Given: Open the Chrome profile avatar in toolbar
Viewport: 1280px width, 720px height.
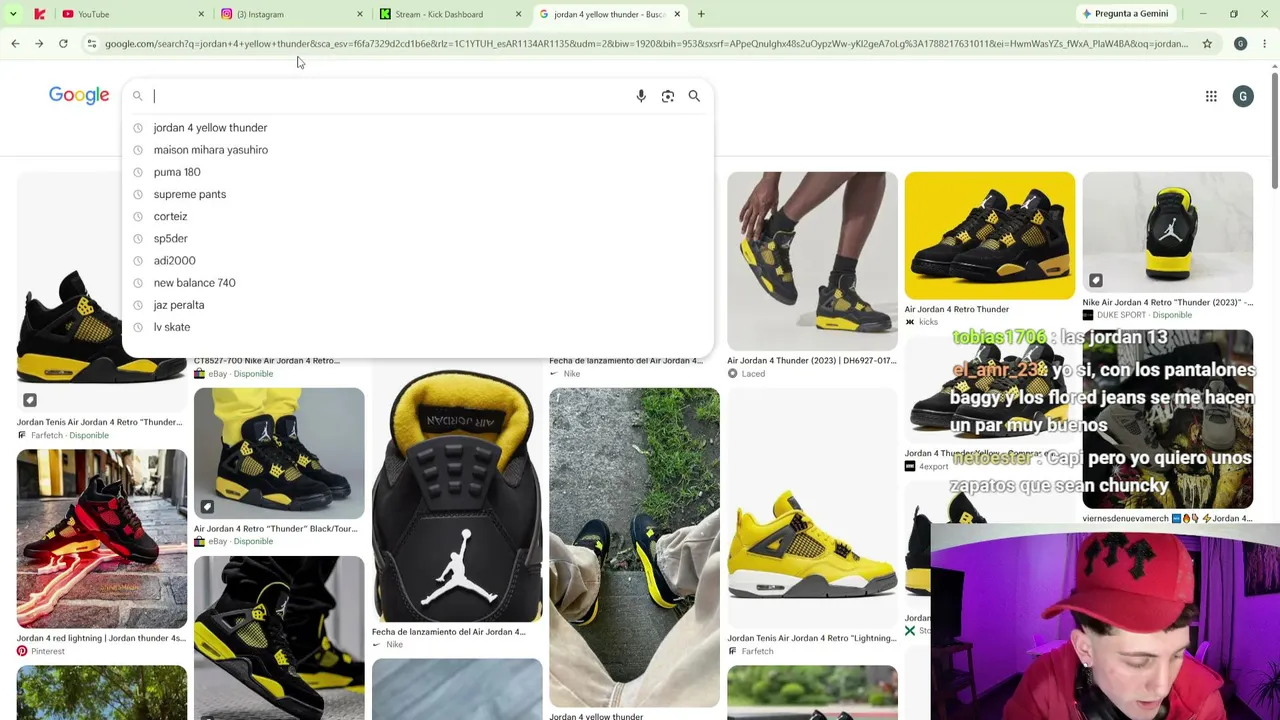Looking at the screenshot, I should [x=1240, y=44].
